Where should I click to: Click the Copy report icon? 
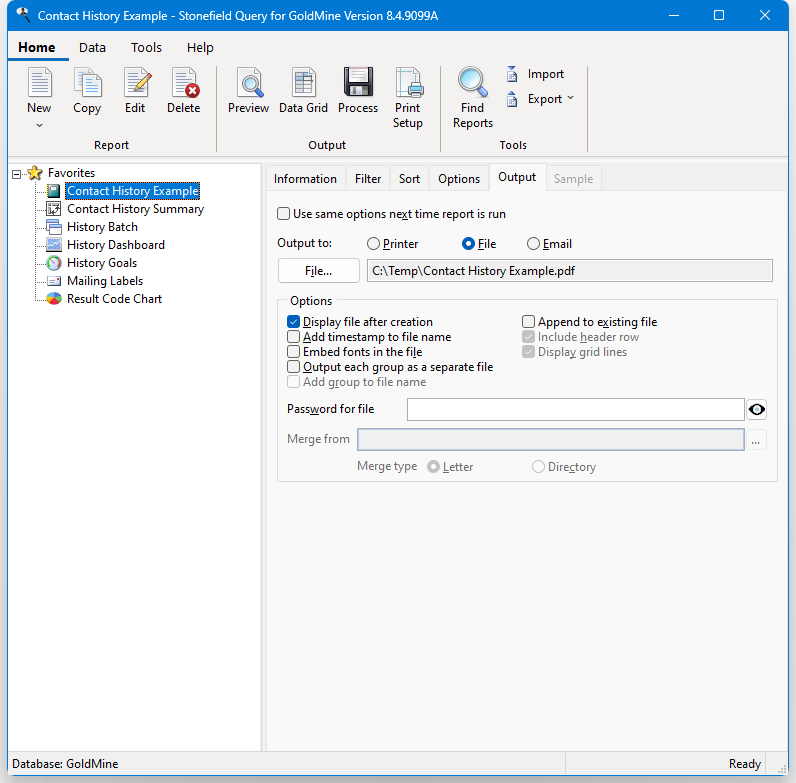[87, 82]
